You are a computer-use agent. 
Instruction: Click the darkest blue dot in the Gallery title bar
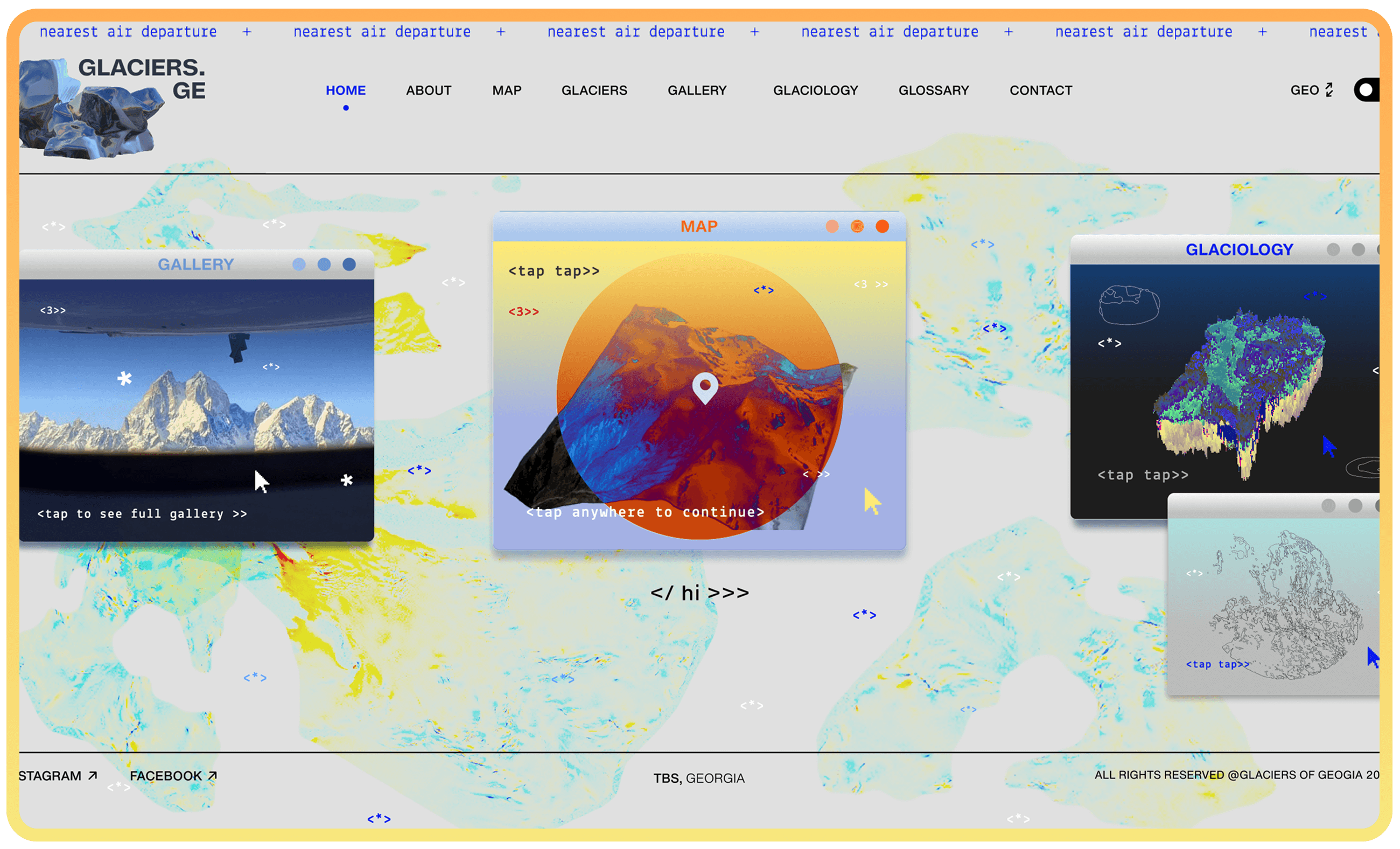(349, 265)
